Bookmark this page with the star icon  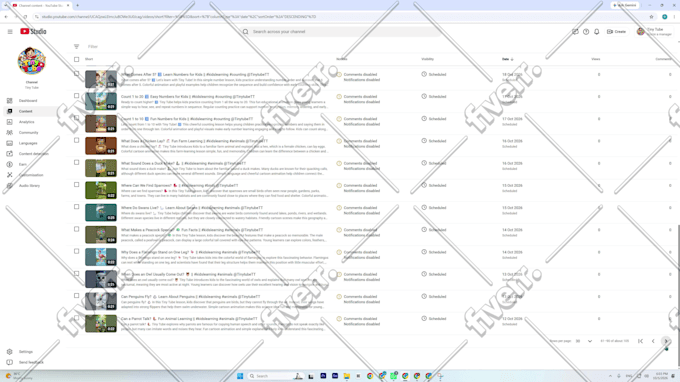pyautogui.click(x=651, y=17)
